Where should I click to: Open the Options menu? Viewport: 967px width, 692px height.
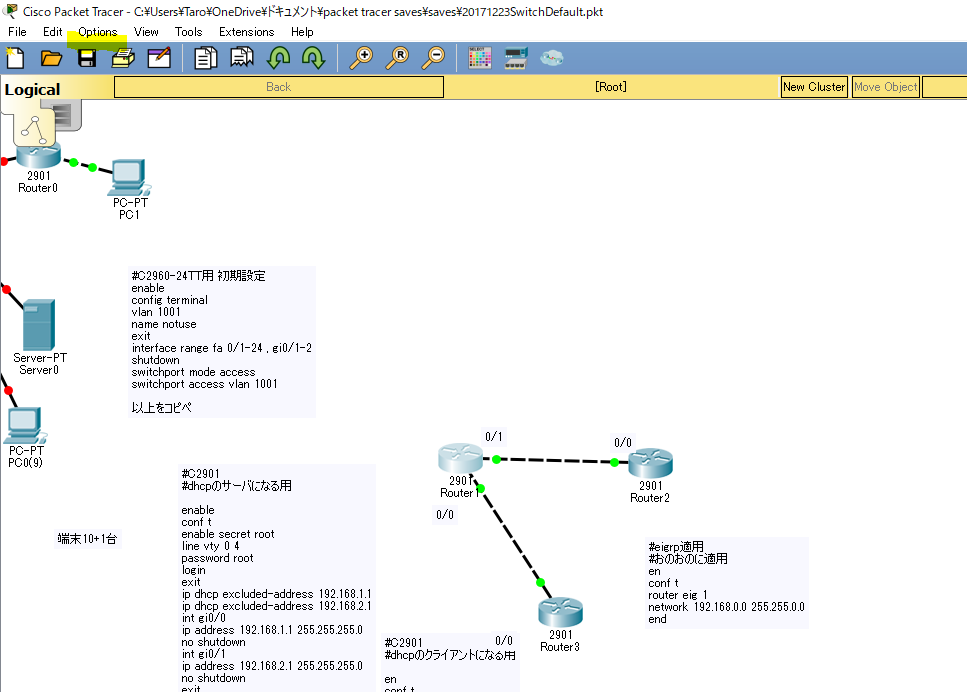96,31
